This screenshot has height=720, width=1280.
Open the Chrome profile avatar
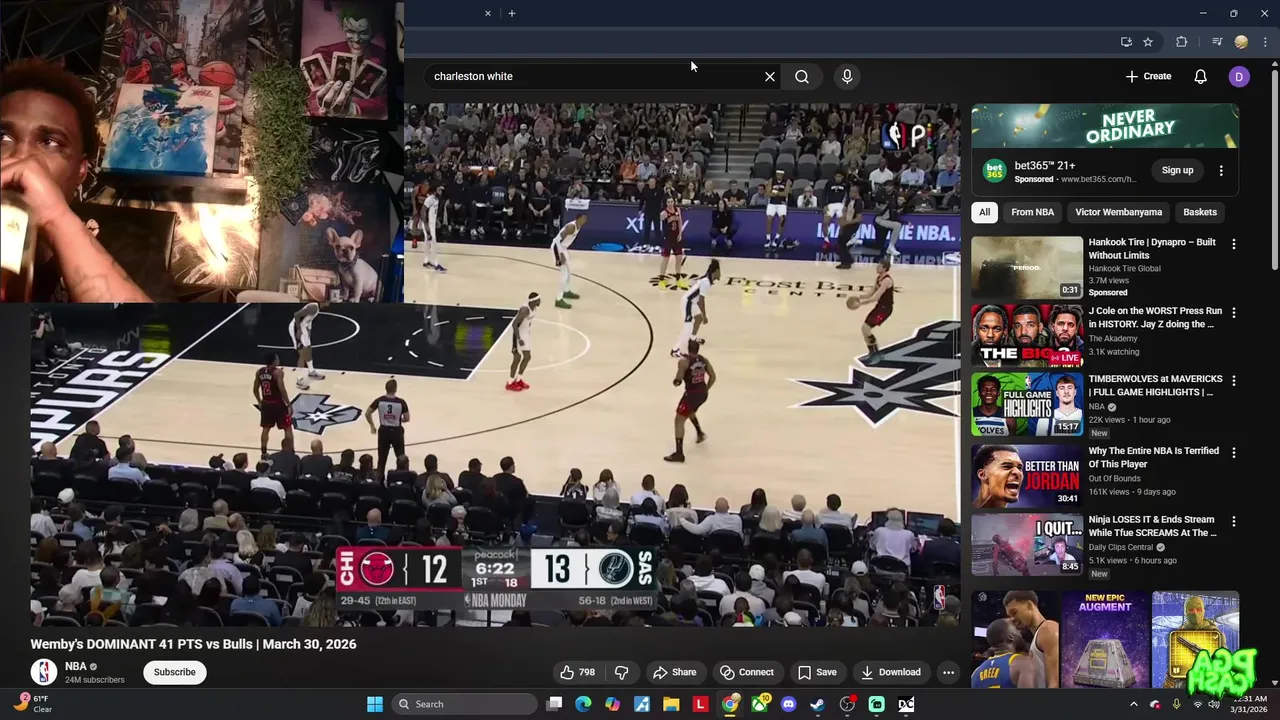1241,42
